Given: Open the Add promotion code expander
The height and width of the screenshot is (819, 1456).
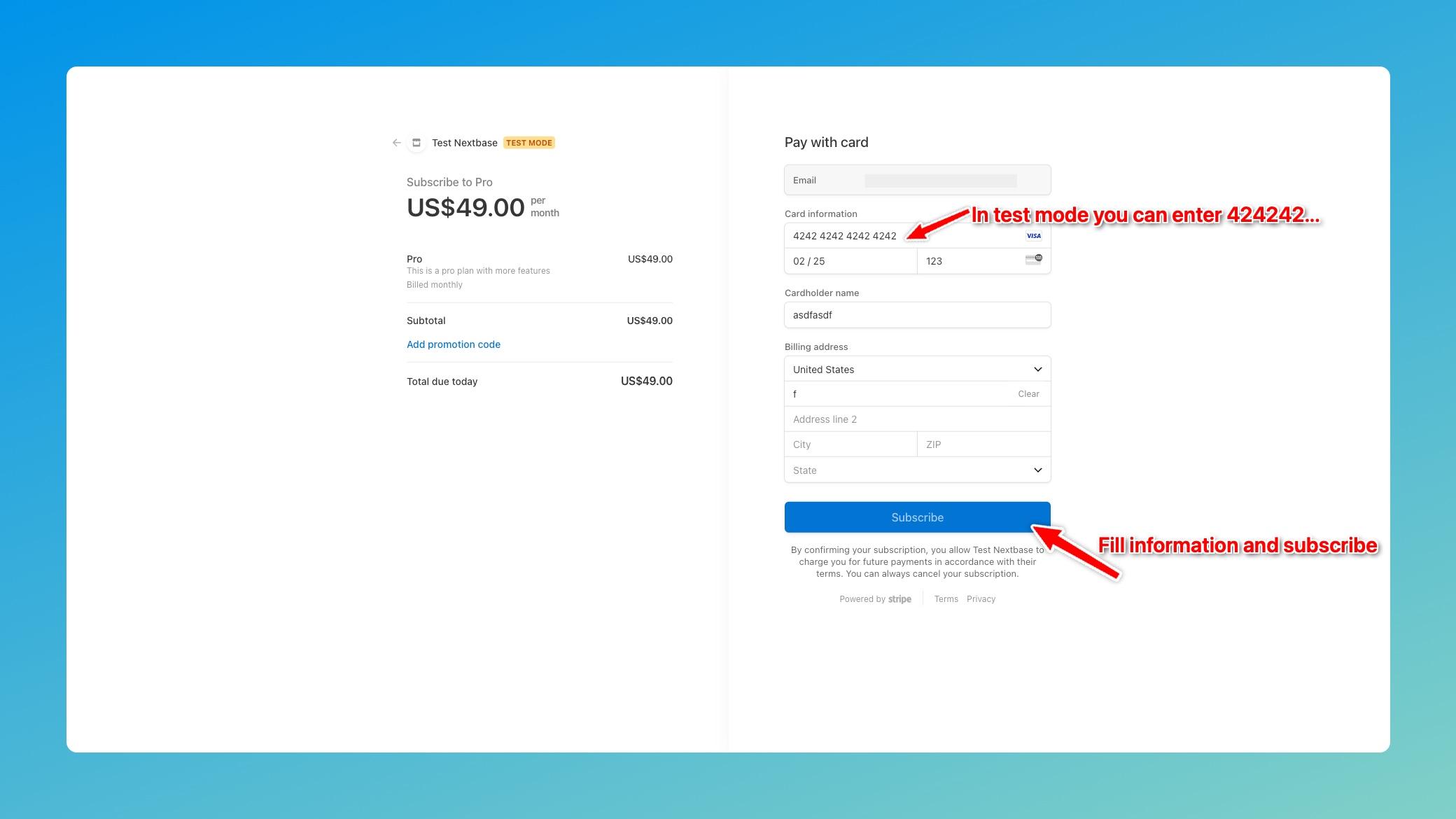Looking at the screenshot, I should click(453, 344).
